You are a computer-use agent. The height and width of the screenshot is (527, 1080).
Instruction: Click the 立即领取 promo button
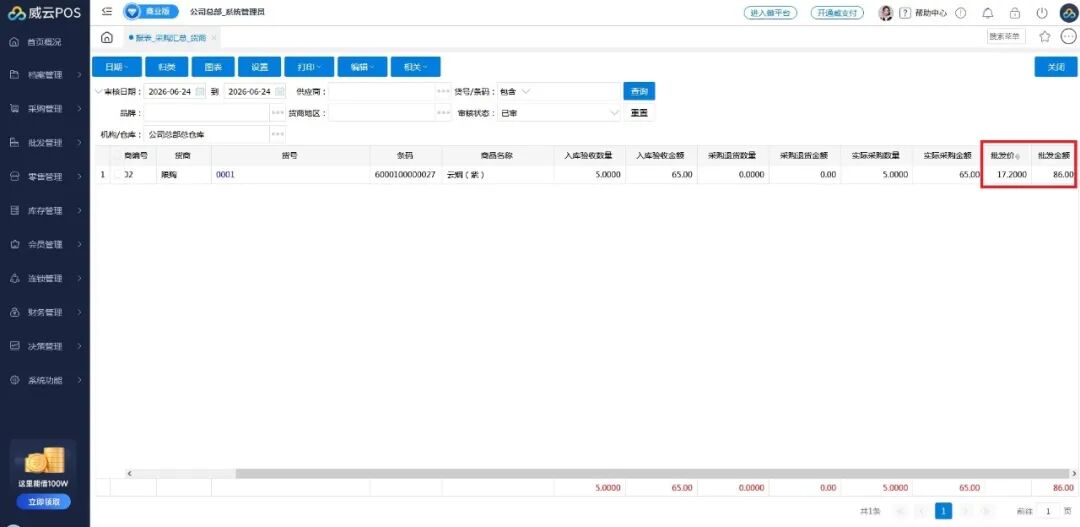pyautogui.click(x=43, y=502)
